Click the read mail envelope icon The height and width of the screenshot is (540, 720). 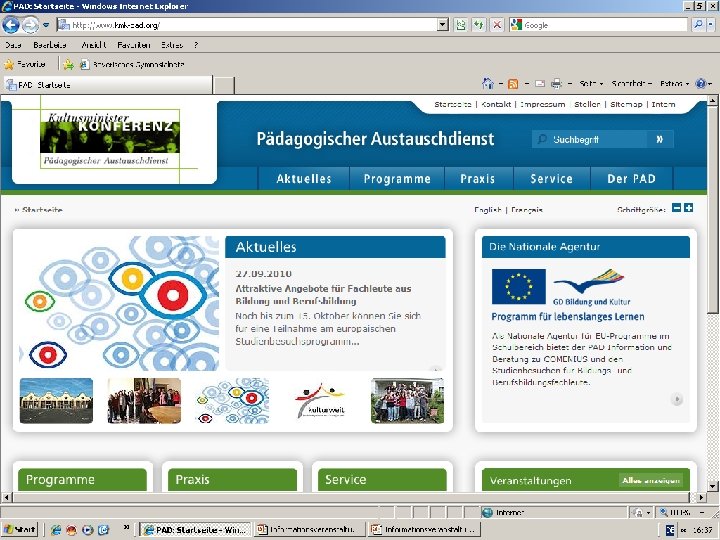[540, 84]
